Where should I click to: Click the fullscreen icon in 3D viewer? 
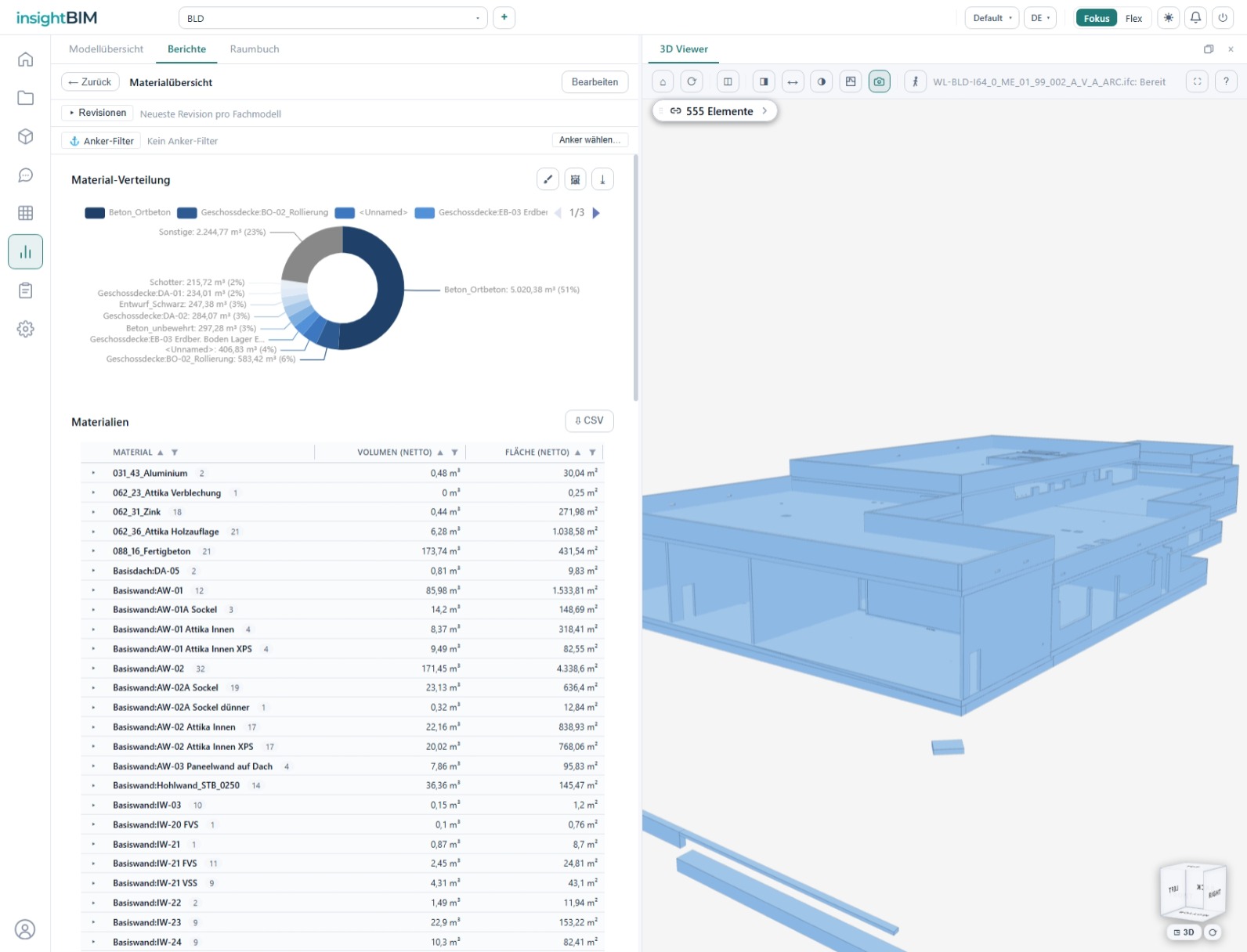click(1197, 81)
